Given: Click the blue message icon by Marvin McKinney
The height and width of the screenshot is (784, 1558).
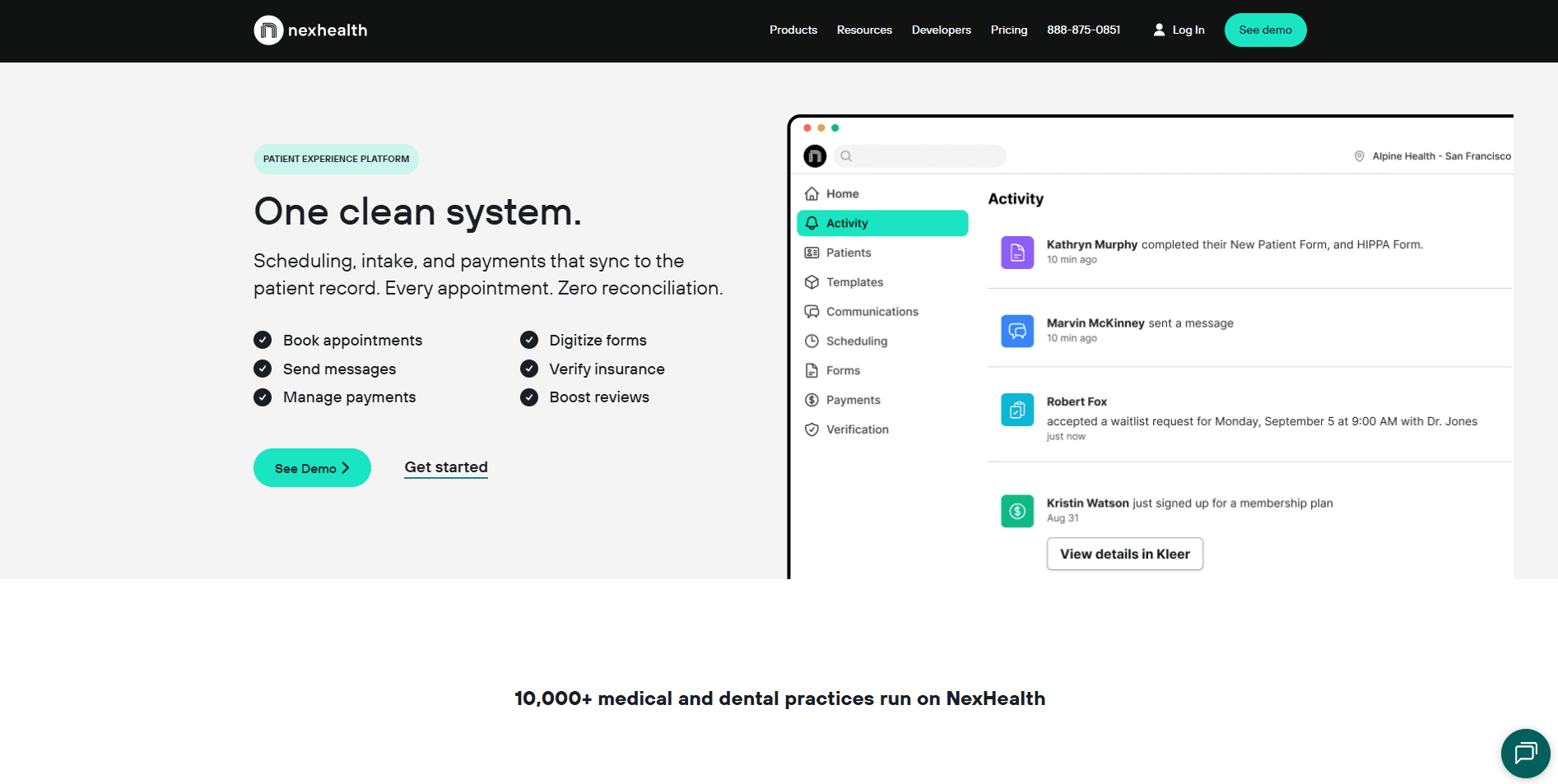Looking at the screenshot, I should [1017, 331].
